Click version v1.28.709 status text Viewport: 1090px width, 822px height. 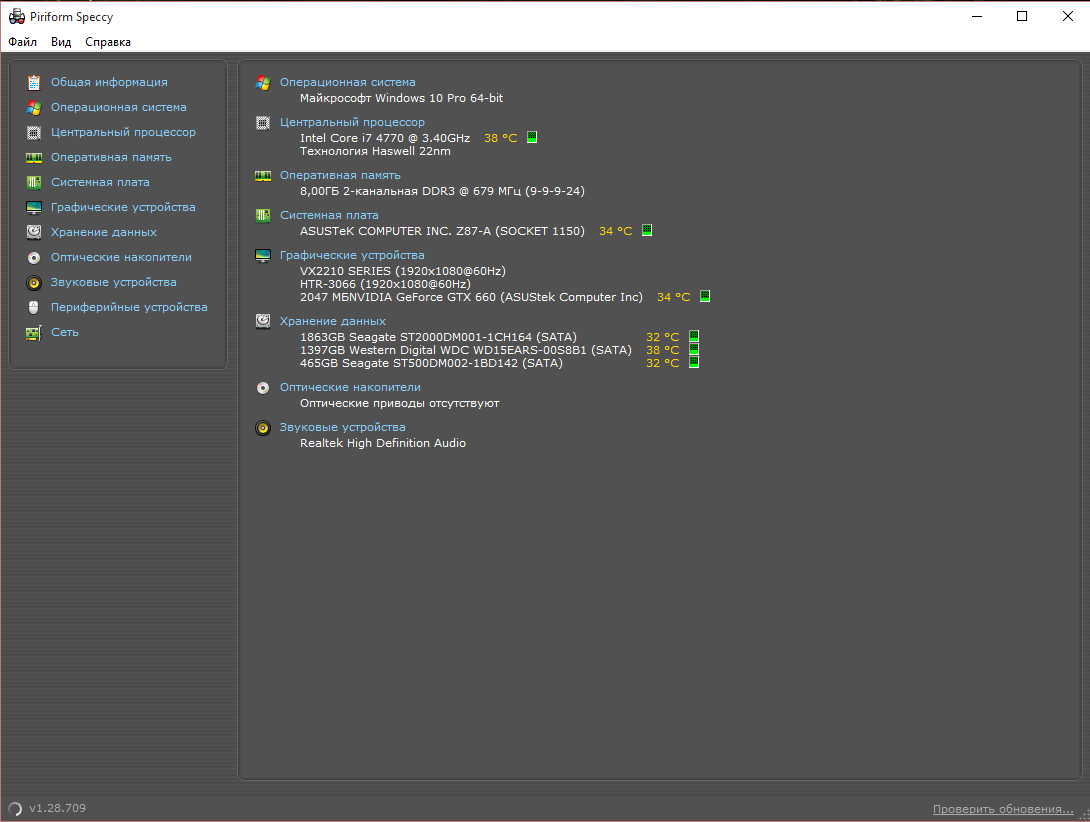[x=58, y=808]
